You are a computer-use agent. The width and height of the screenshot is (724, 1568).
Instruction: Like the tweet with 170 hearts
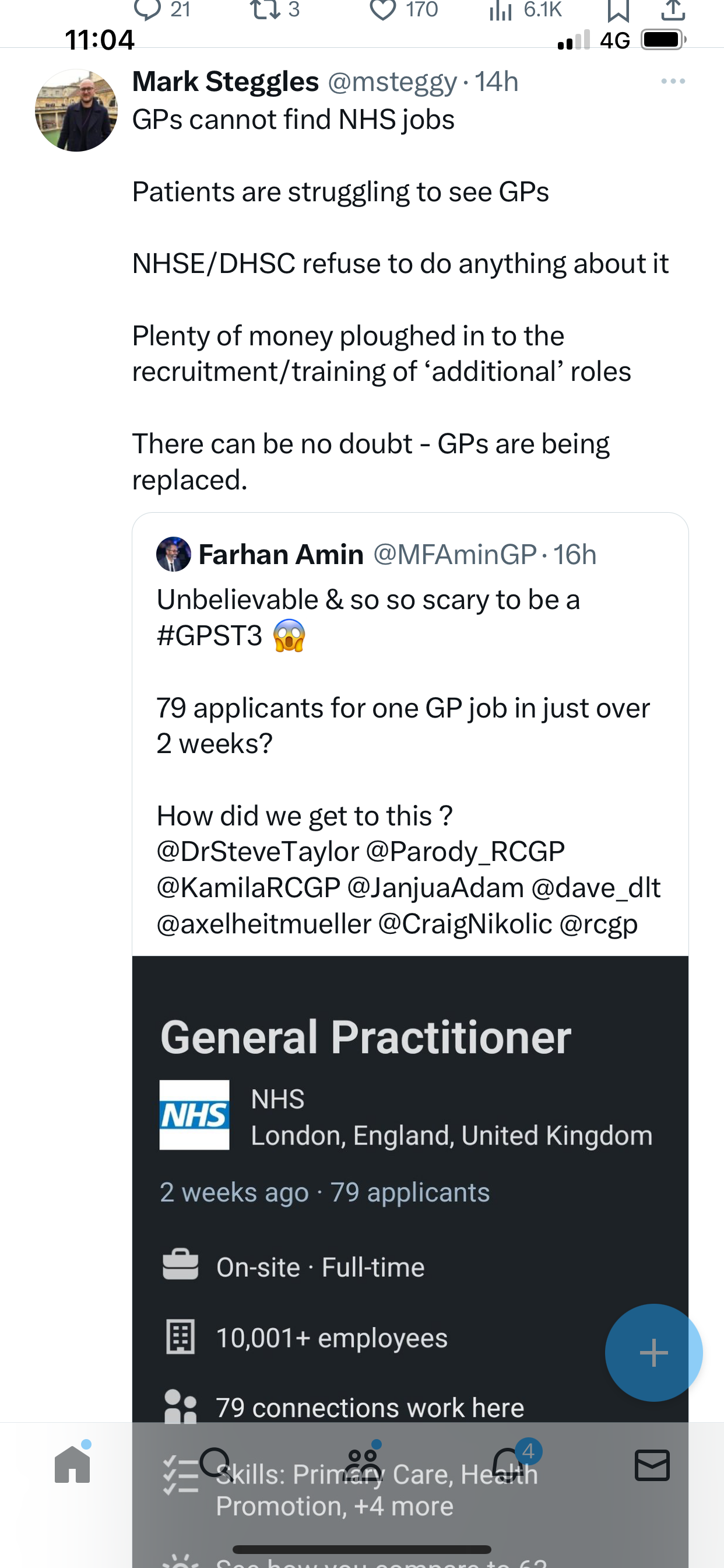tap(382, 9)
